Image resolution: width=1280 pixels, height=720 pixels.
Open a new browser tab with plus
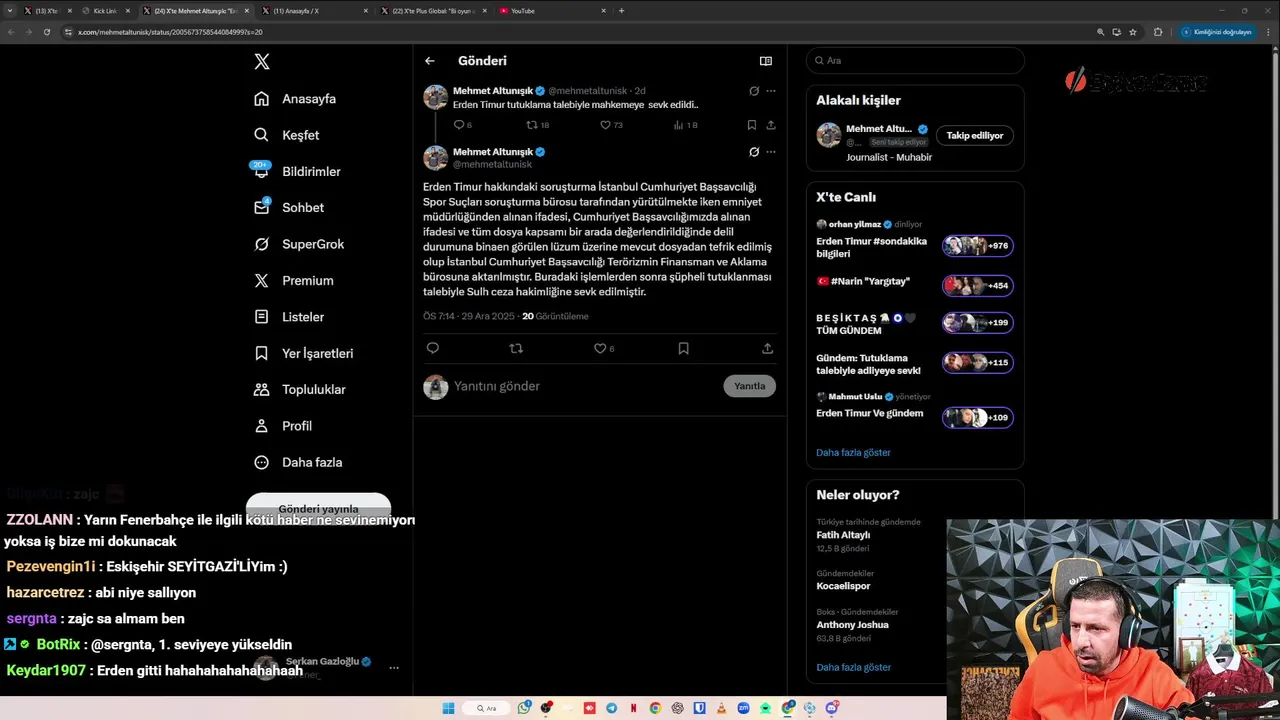tap(621, 11)
